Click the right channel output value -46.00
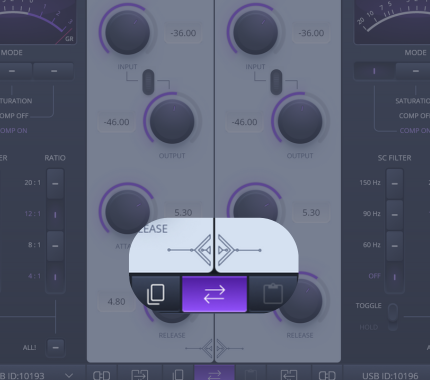The image size is (430, 380). [x=244, y=122]
